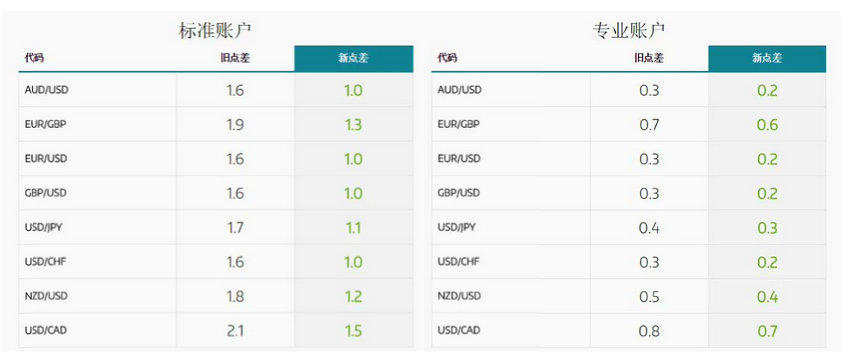Click the 0.7 new spread for USD/CAD
Screen dimensions: 853x362
[767, 330]
